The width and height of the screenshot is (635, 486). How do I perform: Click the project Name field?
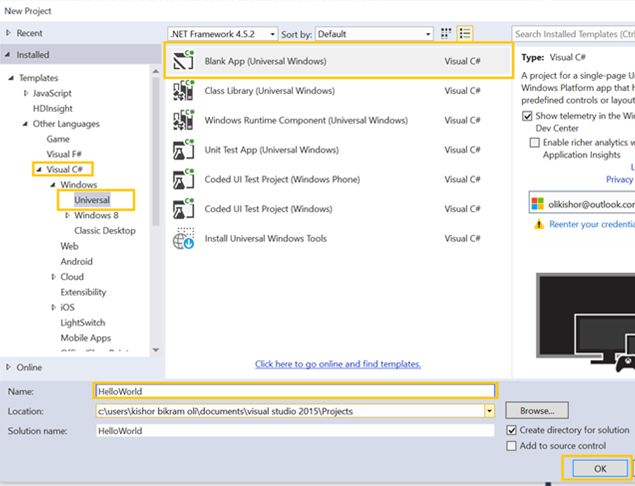[295, 391]
